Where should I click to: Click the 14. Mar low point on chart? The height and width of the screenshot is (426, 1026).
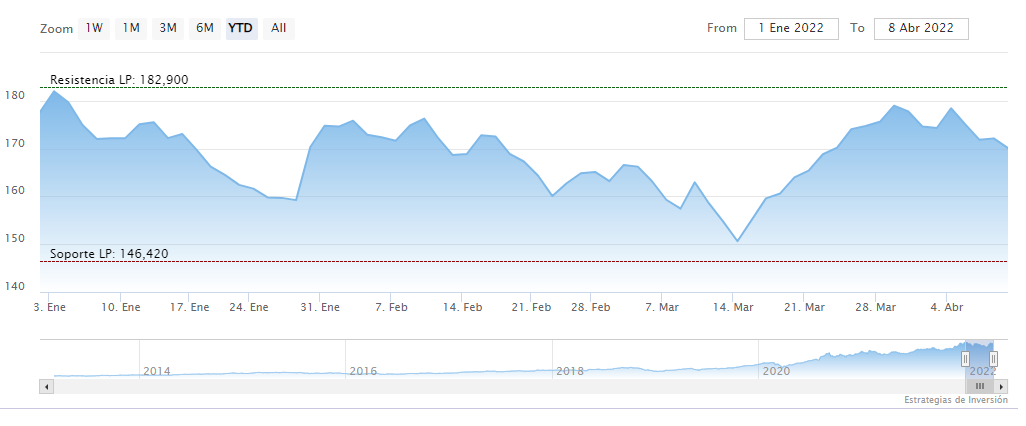coord(738,241)
